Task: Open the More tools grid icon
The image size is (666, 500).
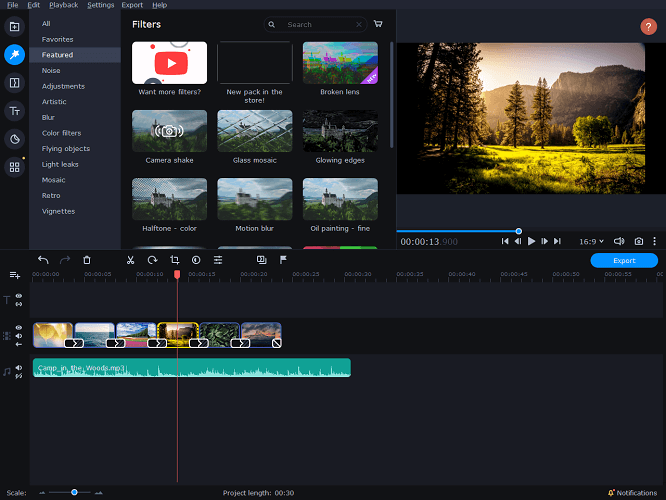Action: pos(14,167)
